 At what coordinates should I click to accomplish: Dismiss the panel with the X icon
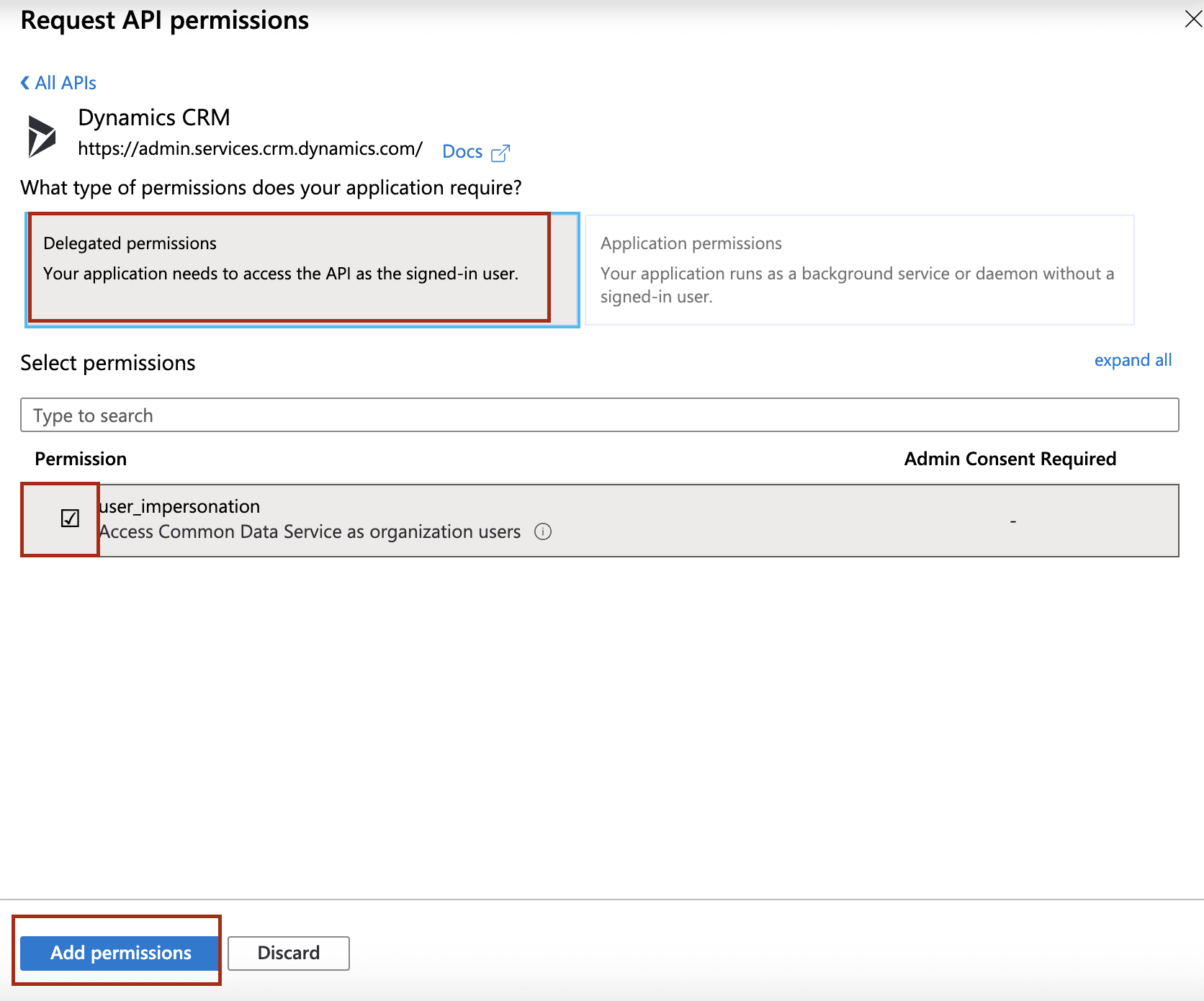click(x=1192, y=19)
